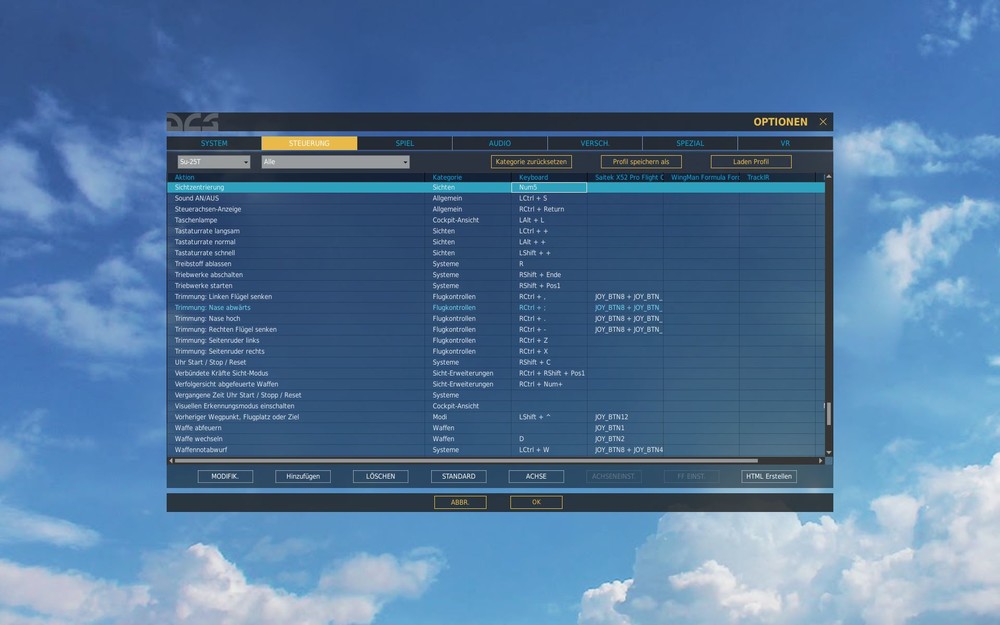Select Trimmung: Linken Flügel senken row
Viewport: 1000px width, 625px height.
pos(496,297)
